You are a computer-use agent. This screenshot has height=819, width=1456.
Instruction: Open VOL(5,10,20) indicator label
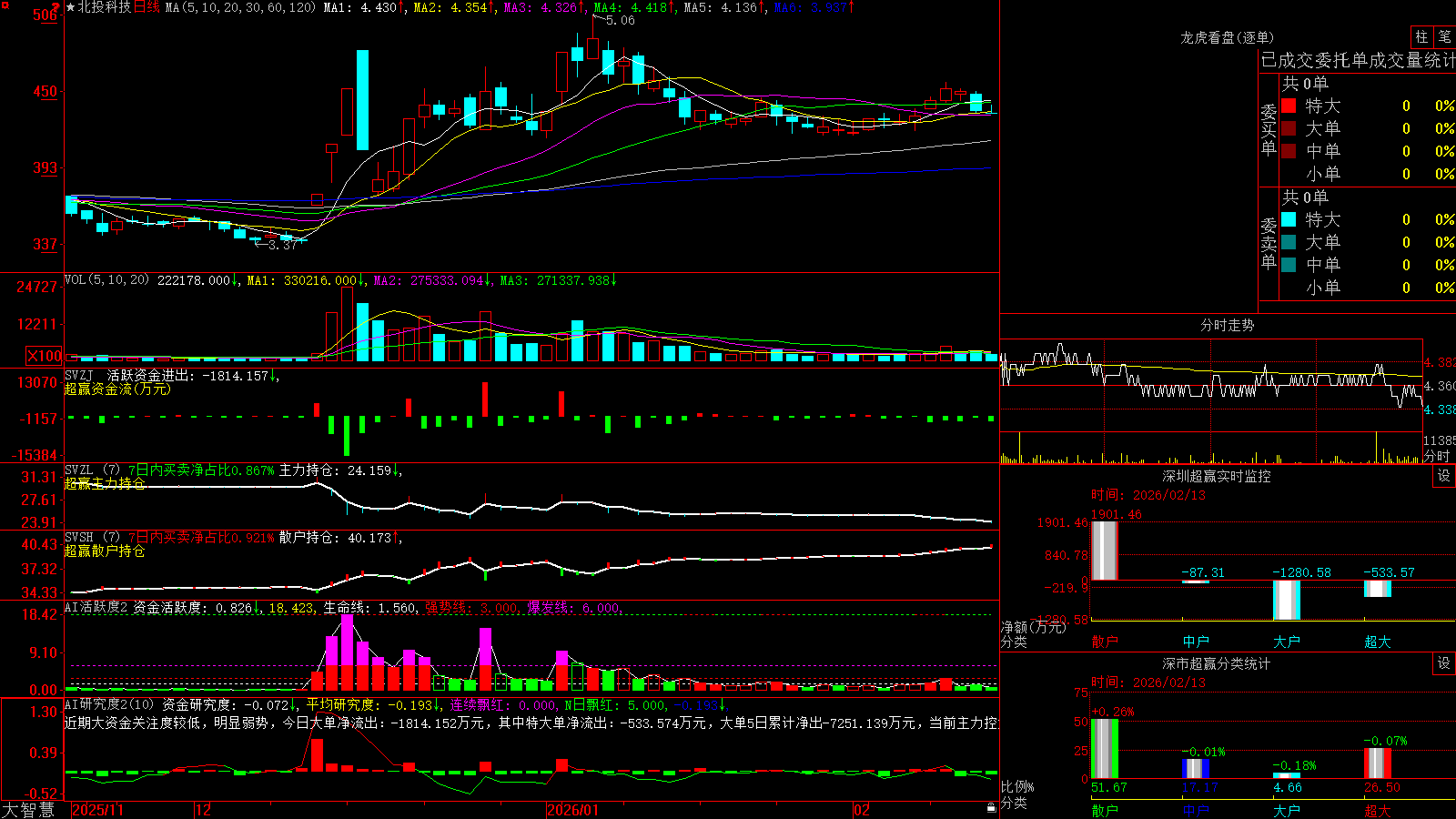106,280
